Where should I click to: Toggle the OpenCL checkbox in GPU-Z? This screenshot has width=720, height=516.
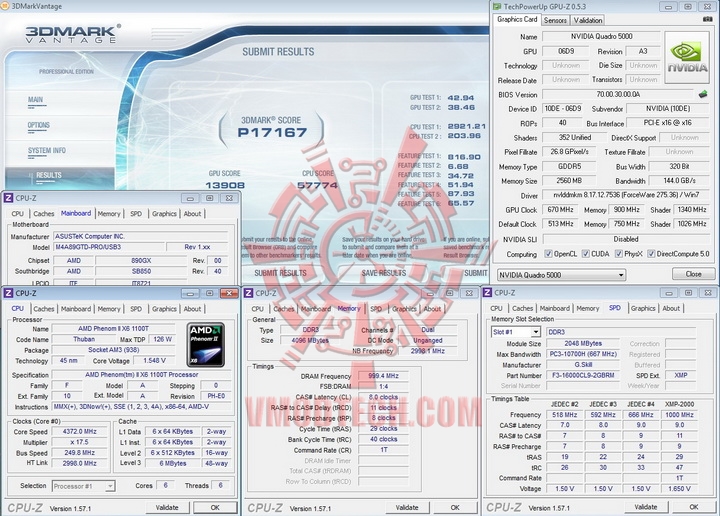pyautogui.click(x=548, y=253)
